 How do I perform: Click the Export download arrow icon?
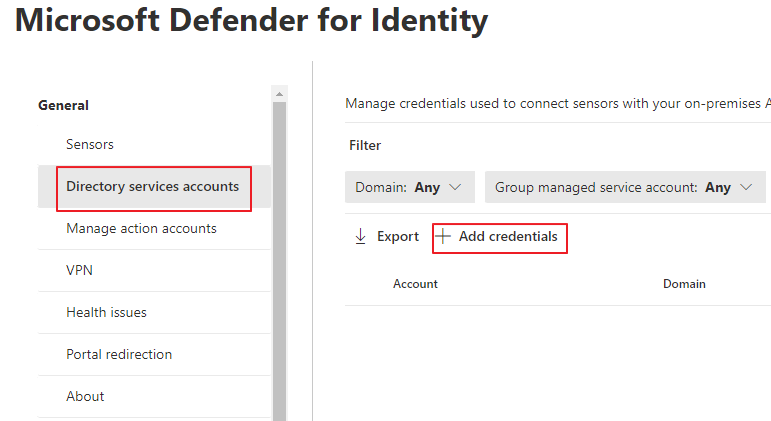tap(360, 237)
